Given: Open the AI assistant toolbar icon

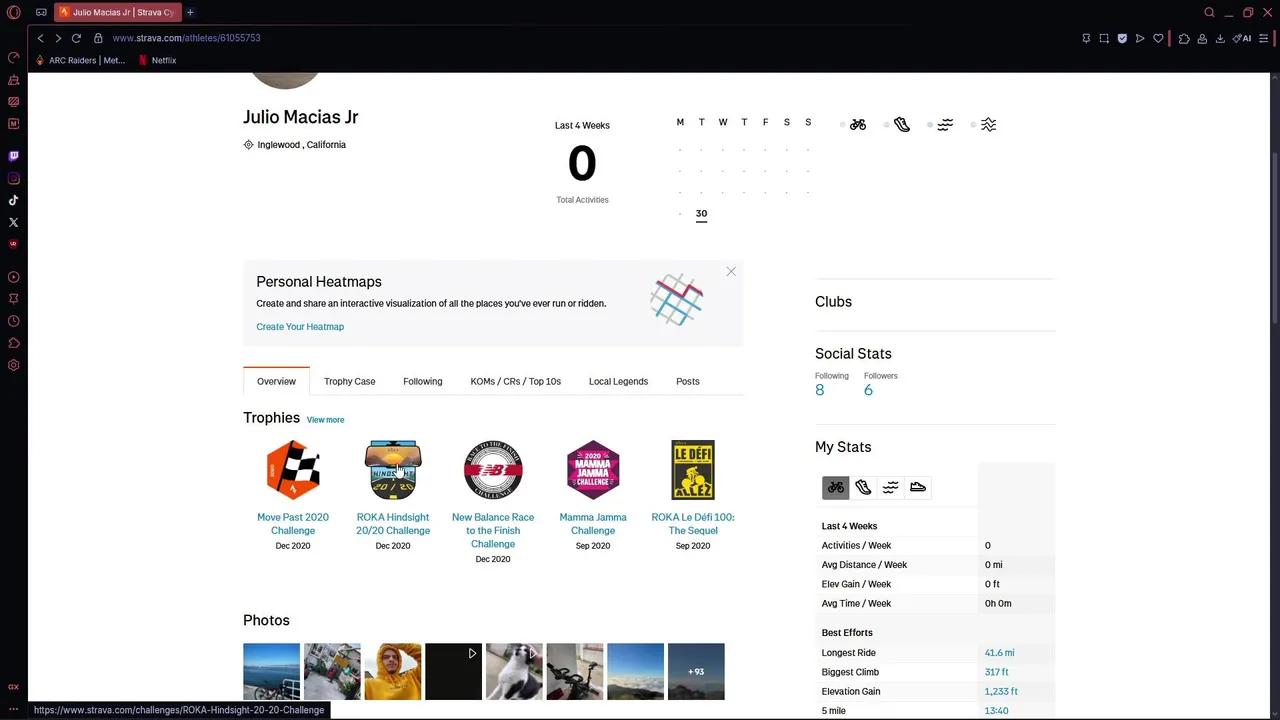Looking at the screenshot, I should [1243, 38].
